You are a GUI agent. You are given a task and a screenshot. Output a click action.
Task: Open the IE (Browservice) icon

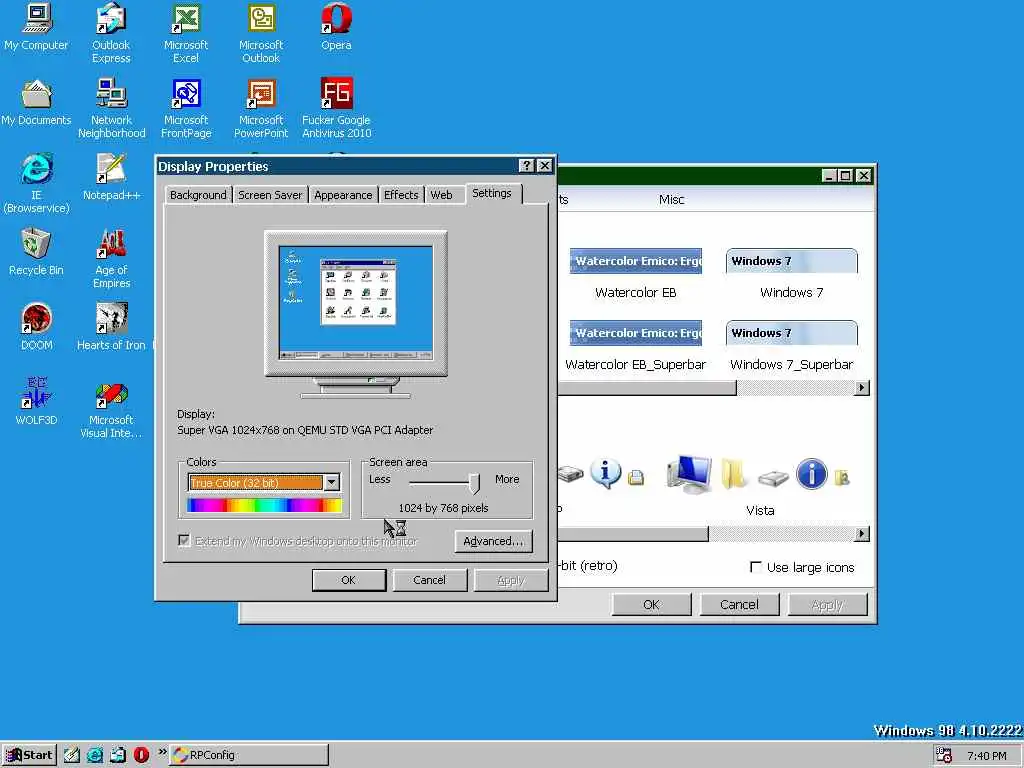click(36, 184)
